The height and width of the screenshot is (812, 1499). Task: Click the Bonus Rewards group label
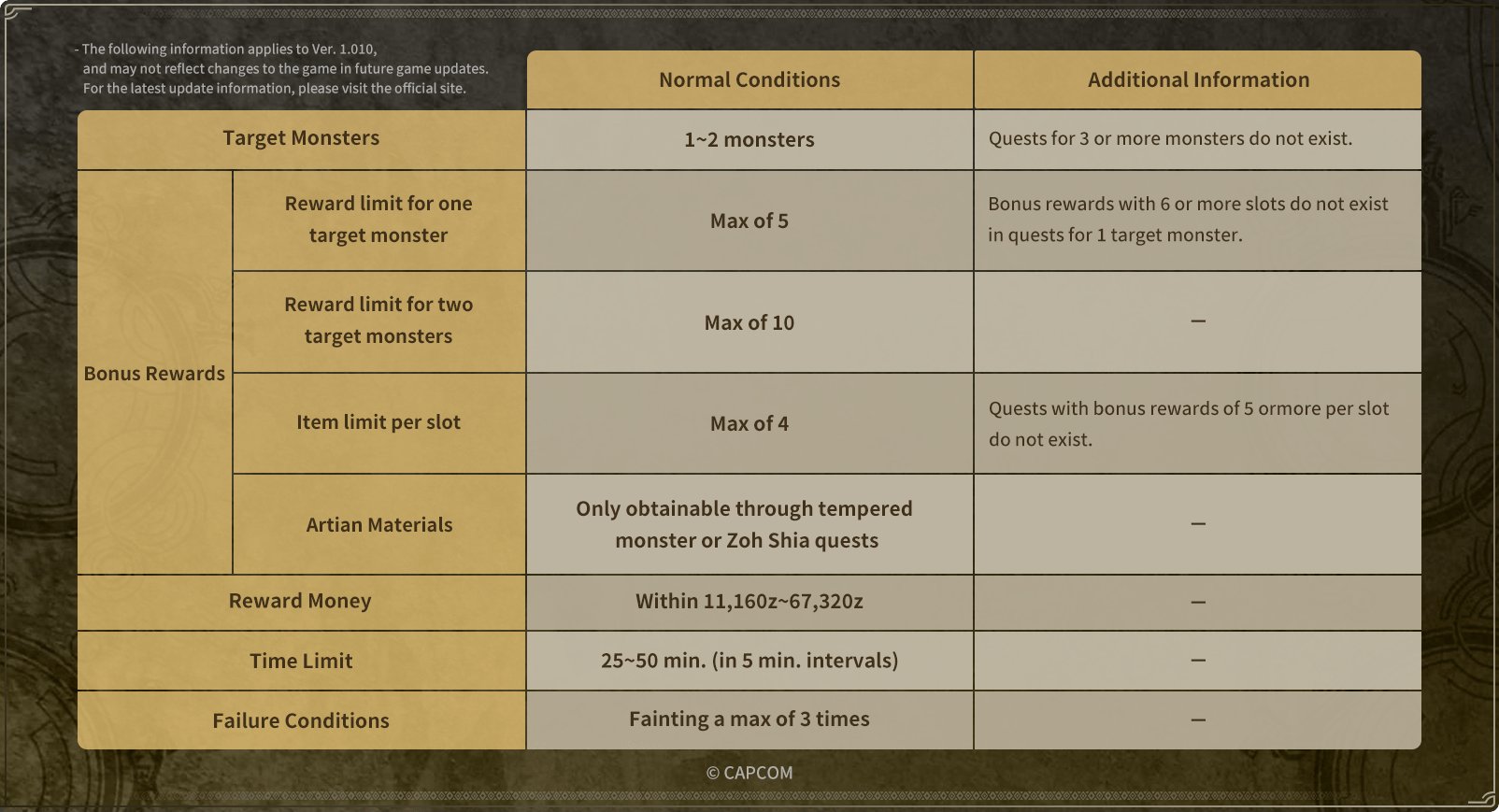[x=154, y=374]
